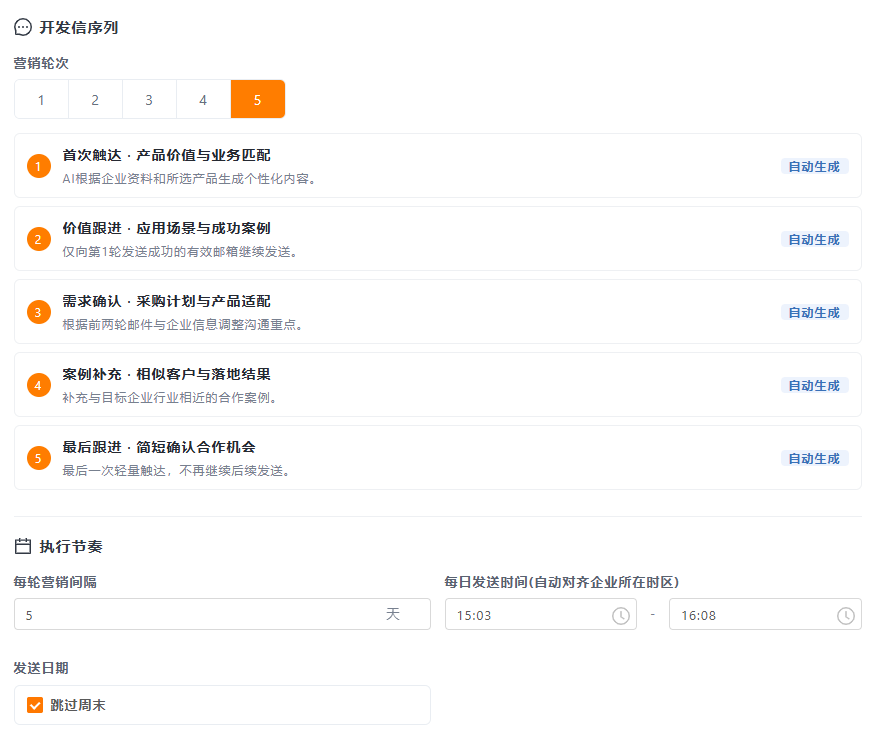Focus the 16:08 end time input
Image resolution: width=880 pixels, height=733 pixels.
[x=765, y=614]
